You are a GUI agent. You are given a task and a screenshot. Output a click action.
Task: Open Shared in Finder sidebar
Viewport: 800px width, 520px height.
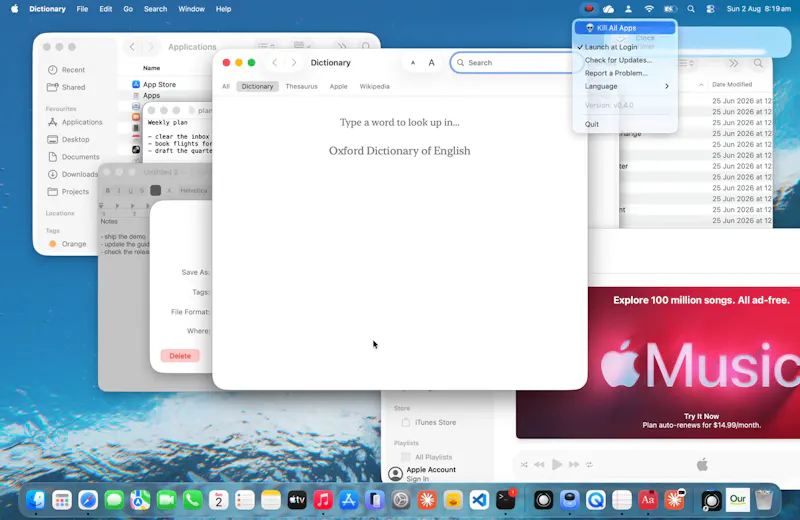click(x=73, y=87)
